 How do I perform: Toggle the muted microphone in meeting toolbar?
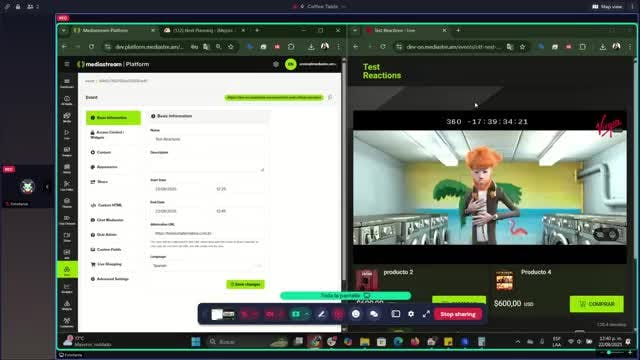(245, 314)
